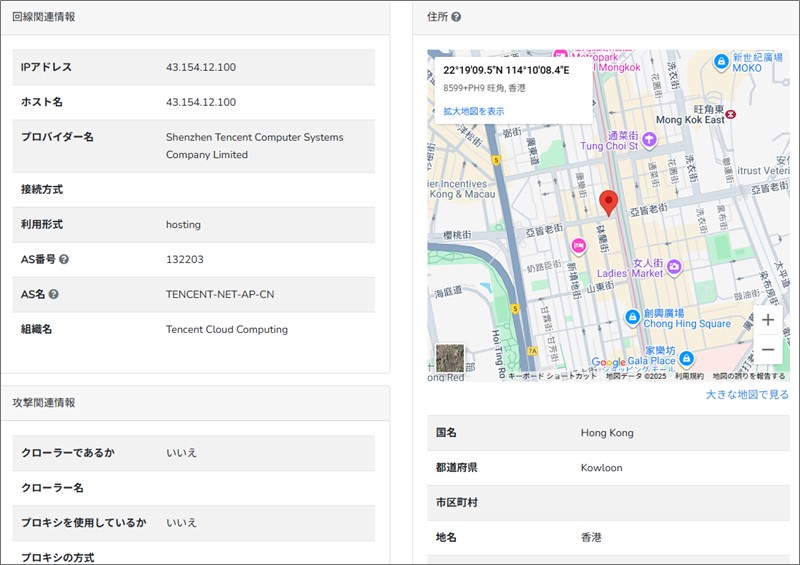Select Hong Kong value in 国名 row
800x565 pixels.
[607, 433]
